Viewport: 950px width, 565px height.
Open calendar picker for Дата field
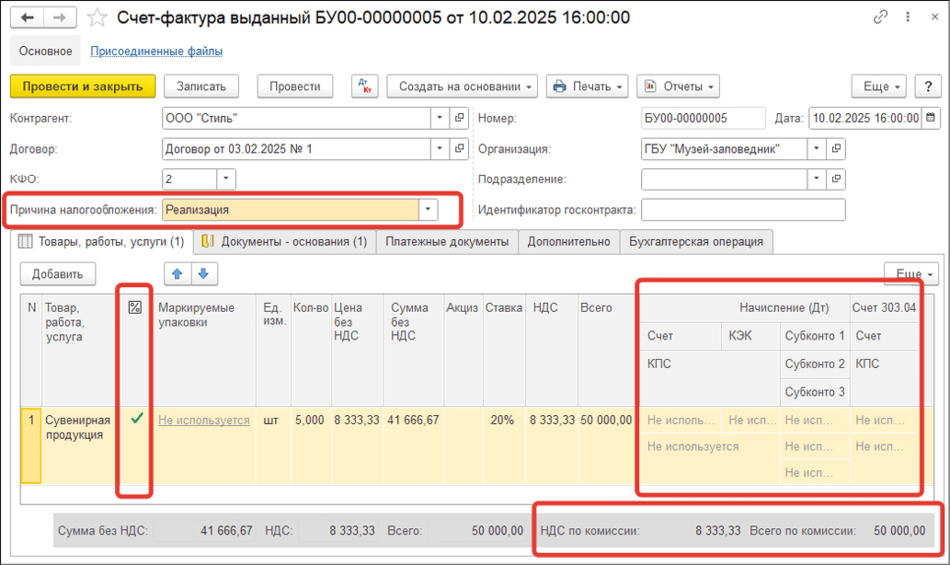point(931,118)
